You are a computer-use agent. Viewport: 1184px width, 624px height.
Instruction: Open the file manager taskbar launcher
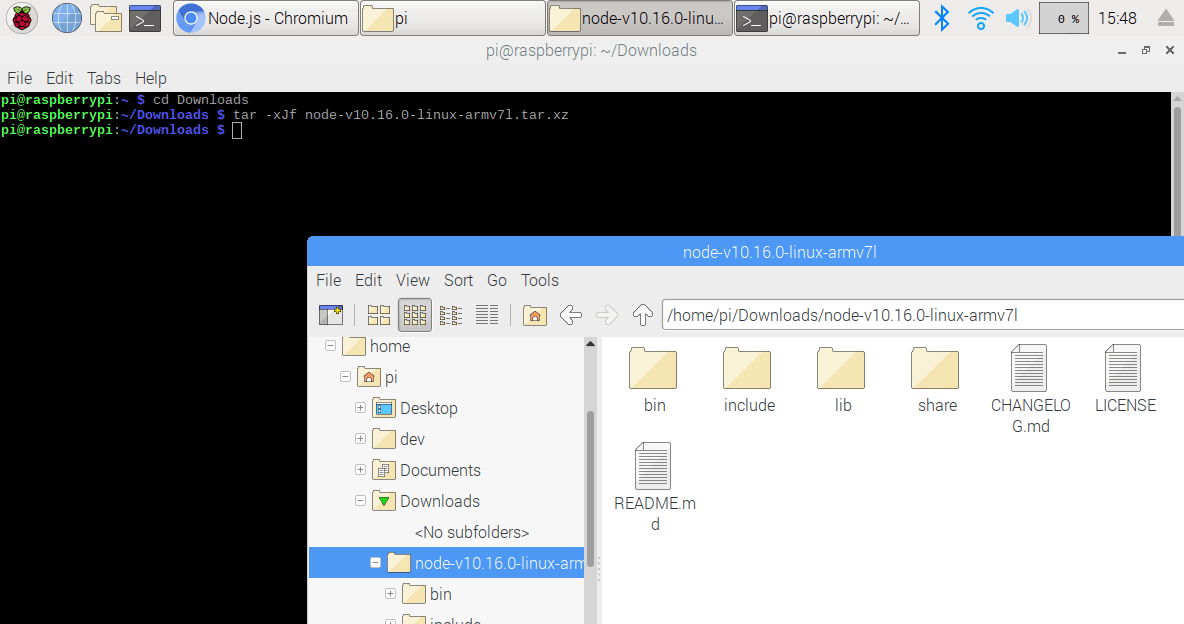[106, 18]
